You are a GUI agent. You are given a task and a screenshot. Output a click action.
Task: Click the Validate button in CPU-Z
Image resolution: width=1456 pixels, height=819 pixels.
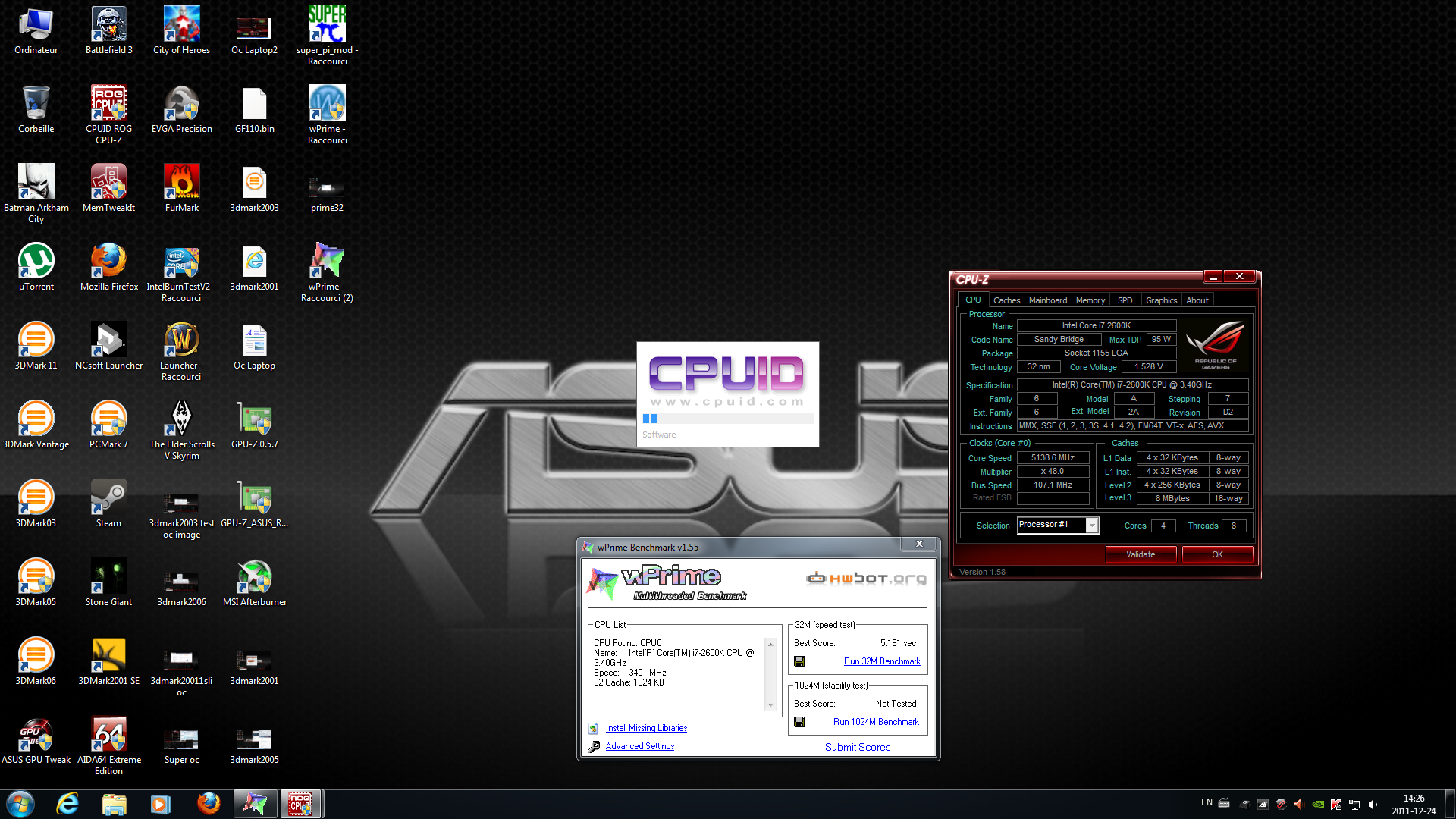[x=1141, y=554]
